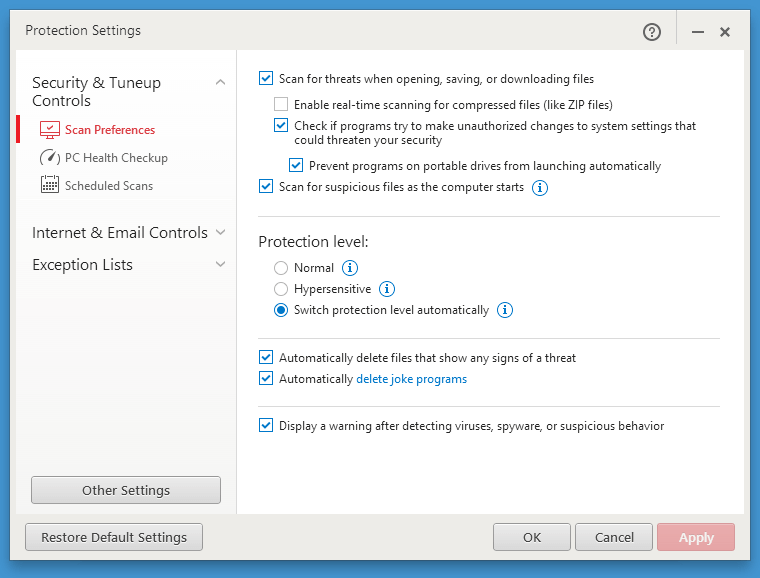Show info for automatic protection level switching
The image size is (760, 578).
click(x=505, y=310)
